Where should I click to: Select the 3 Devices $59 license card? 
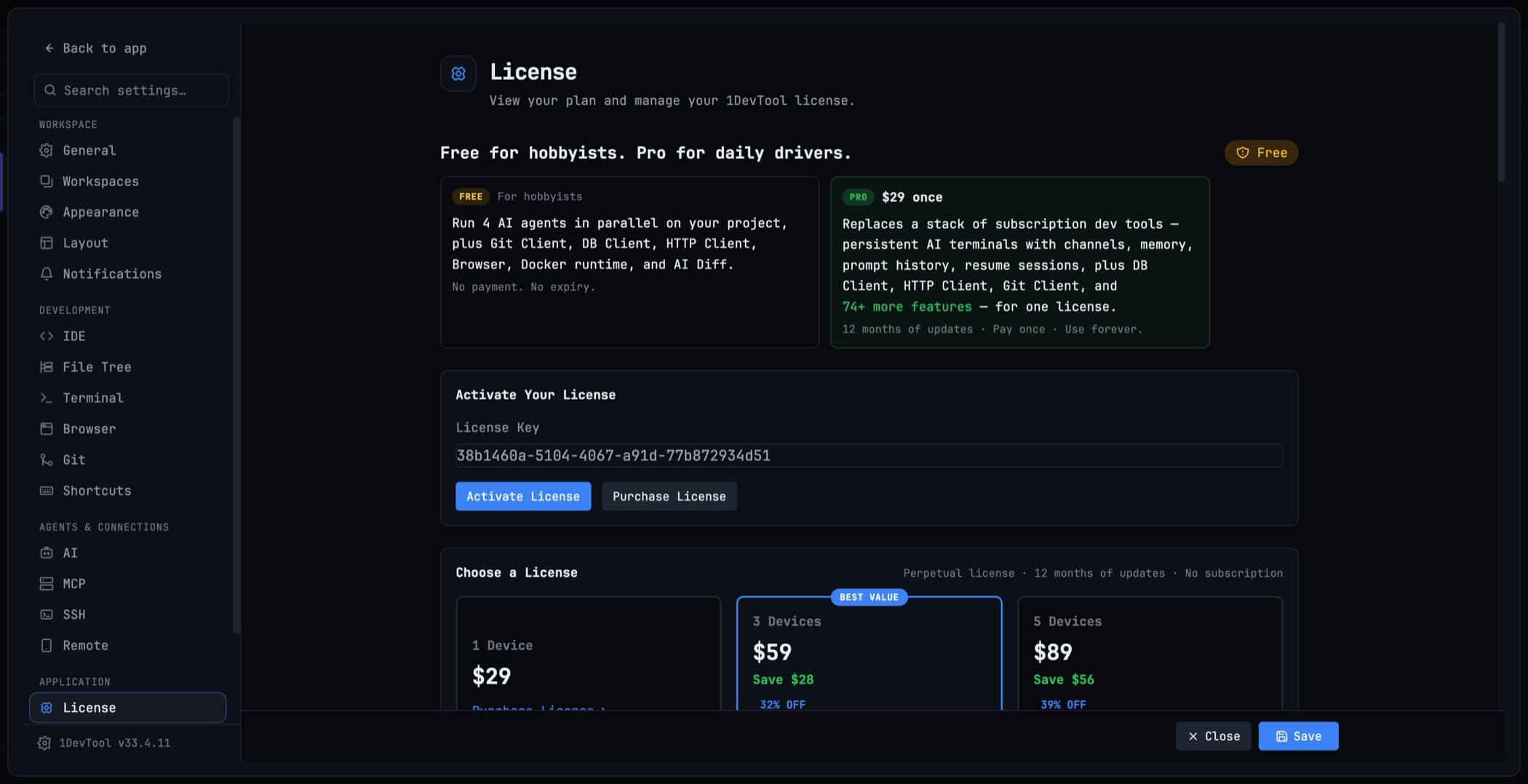click(869, 653)
